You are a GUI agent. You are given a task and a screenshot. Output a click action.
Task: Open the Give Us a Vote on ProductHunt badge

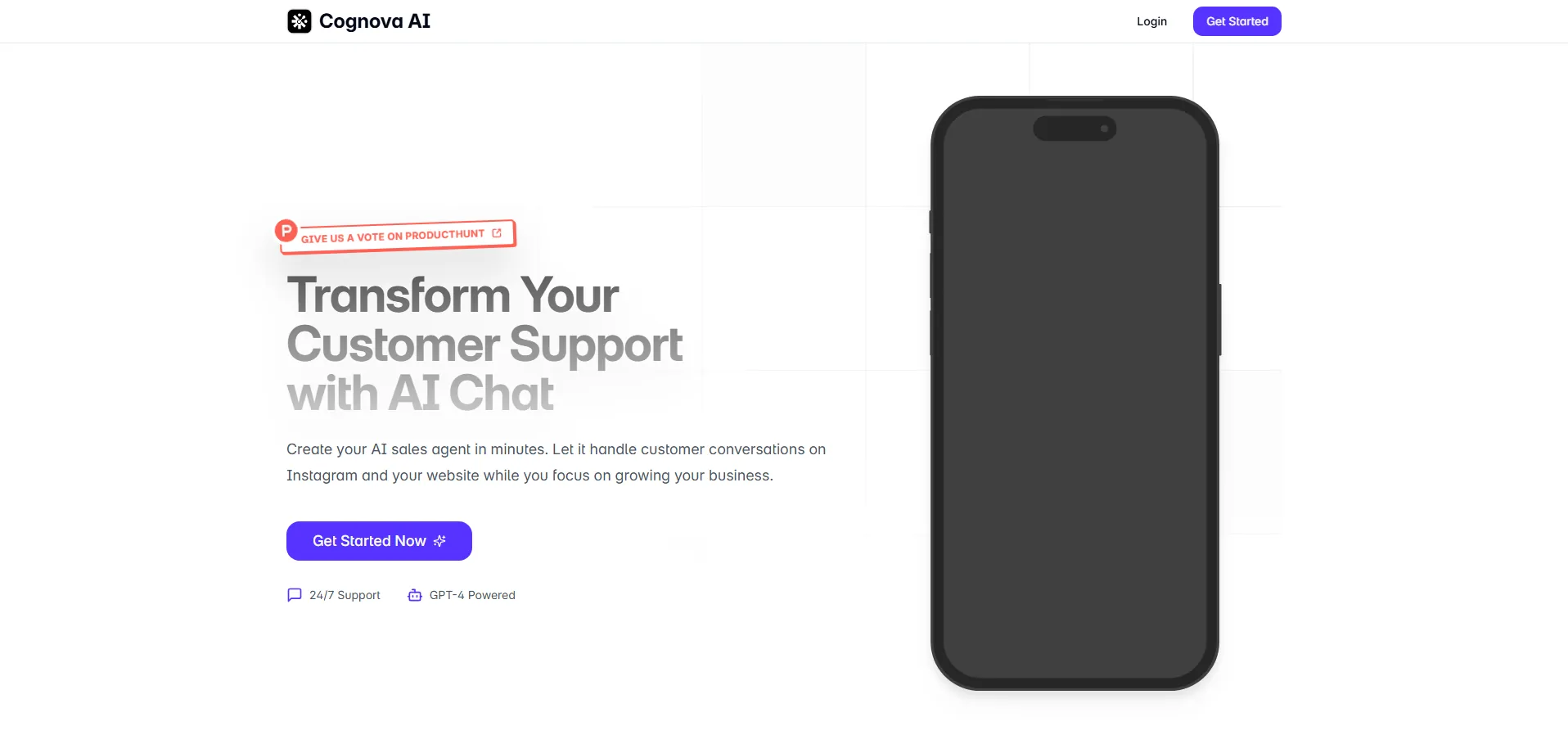tap(397, 236)
